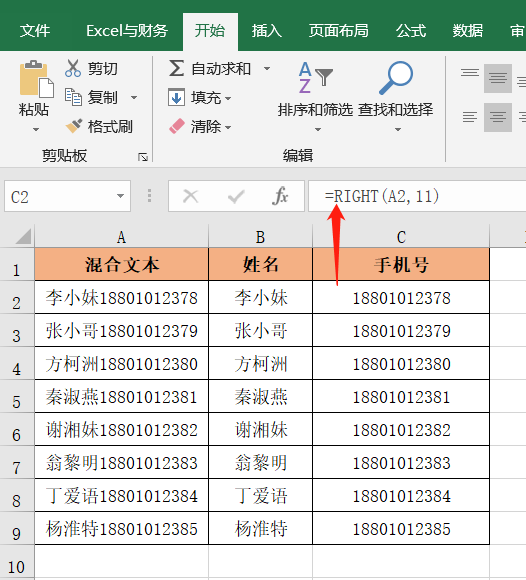The height and width of the screenshot is (580, 526).
Task: Select name cell 谢湘妹
Action: pos(260,429)
